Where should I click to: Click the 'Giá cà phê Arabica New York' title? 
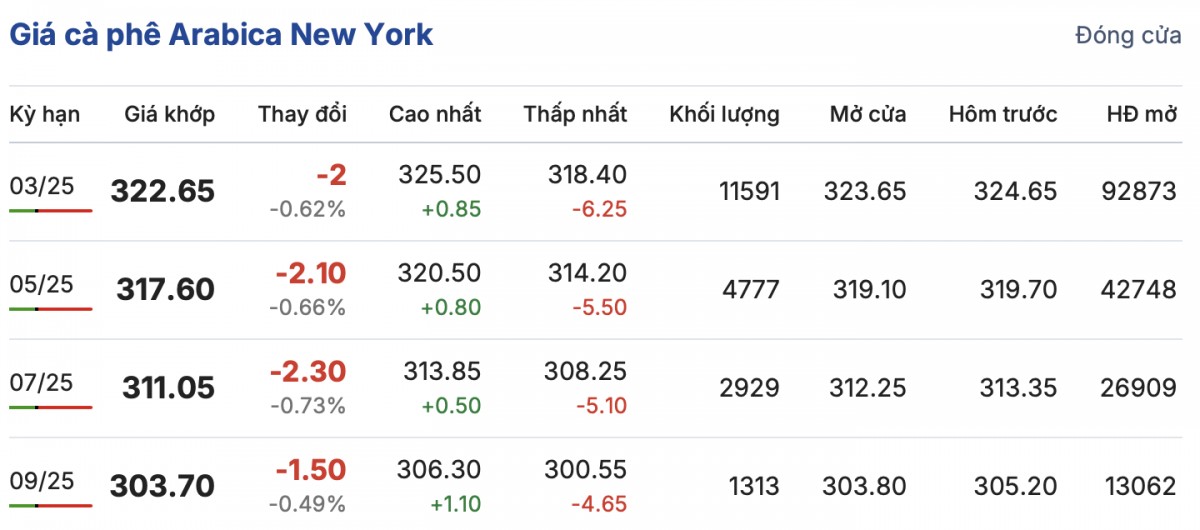point(221,35)
